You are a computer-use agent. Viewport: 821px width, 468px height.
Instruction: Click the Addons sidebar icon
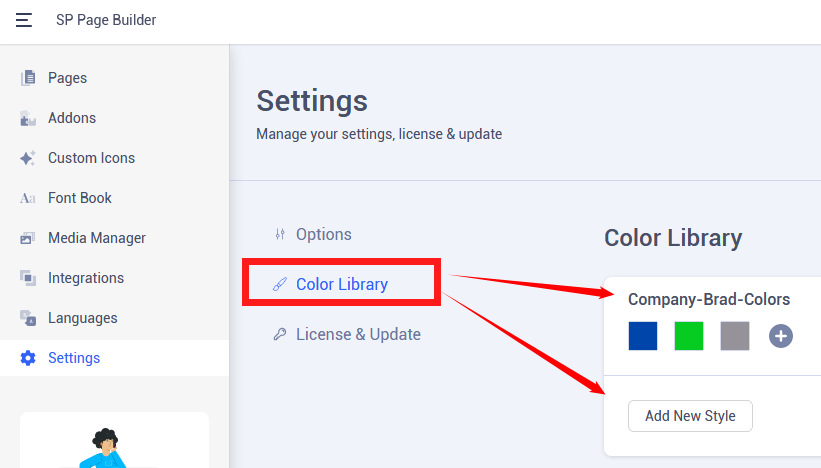28,118
